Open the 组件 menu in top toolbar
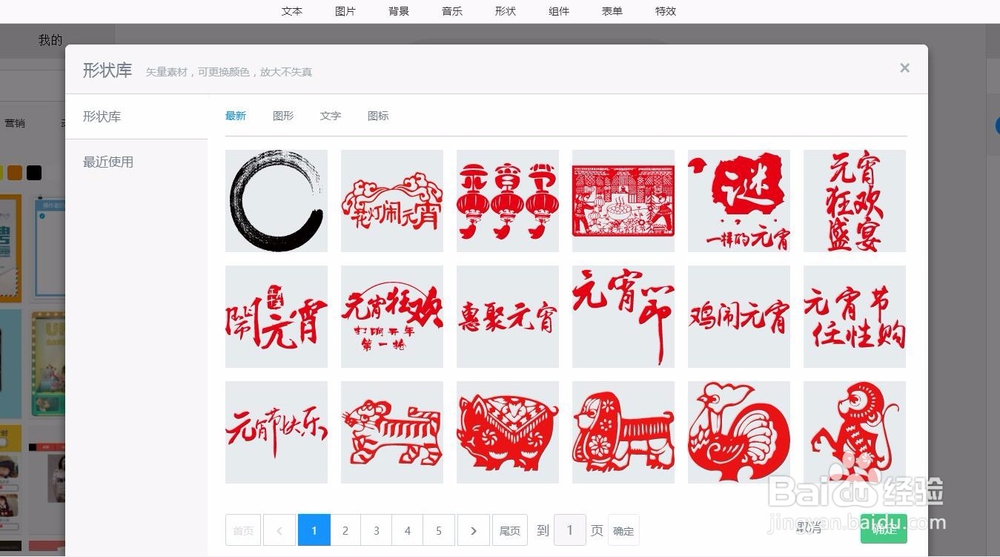Viewport: 1000px width, 557px height. pyautogui.click(x=559, y=11)
